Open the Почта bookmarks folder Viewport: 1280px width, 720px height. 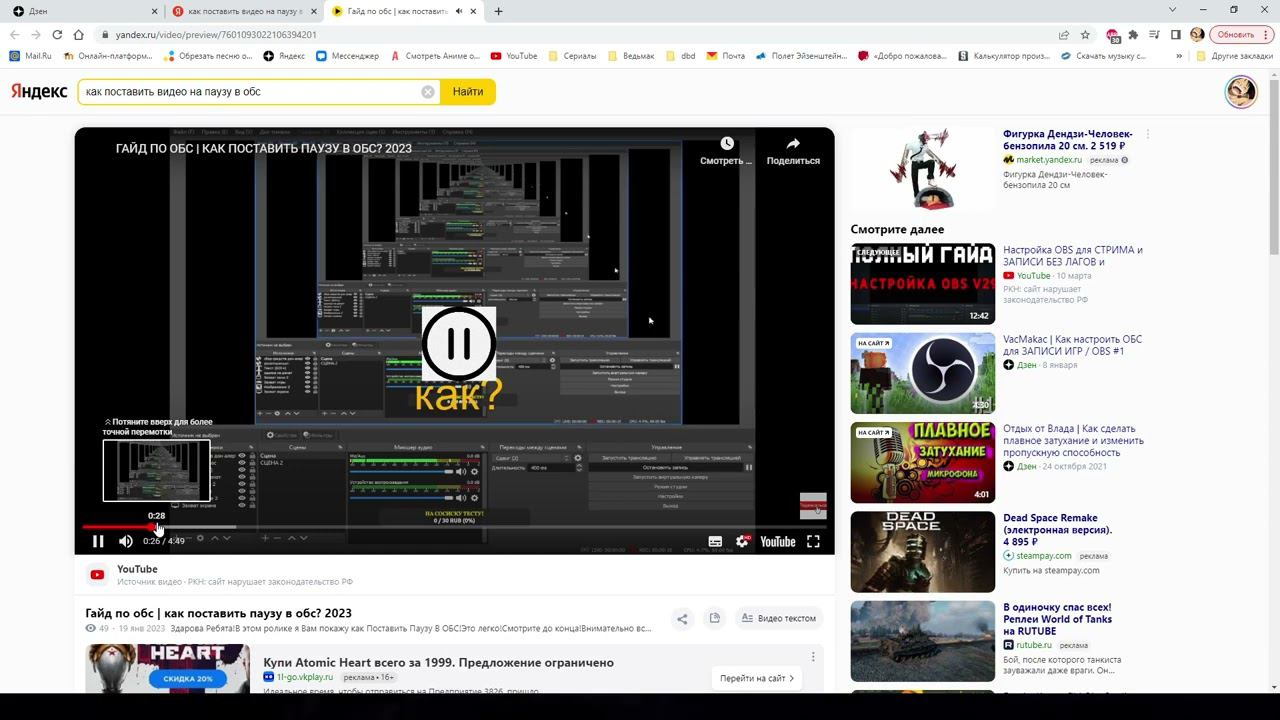(725, 56)
